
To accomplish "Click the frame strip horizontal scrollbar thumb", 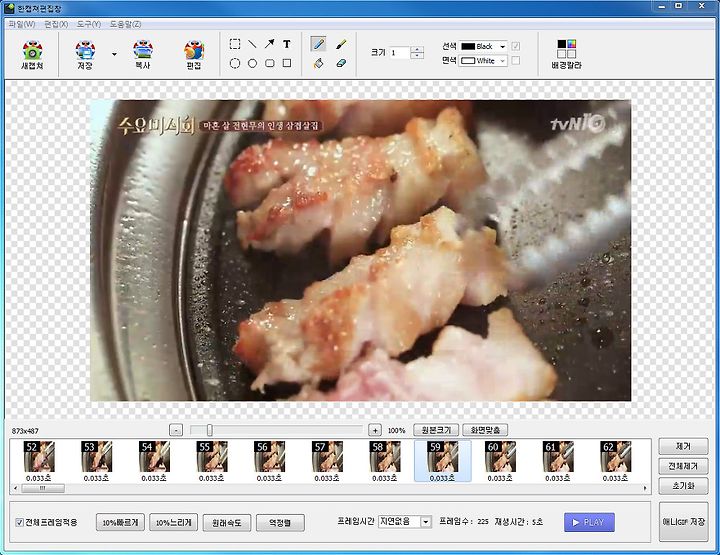I will (x=43, y=488).
